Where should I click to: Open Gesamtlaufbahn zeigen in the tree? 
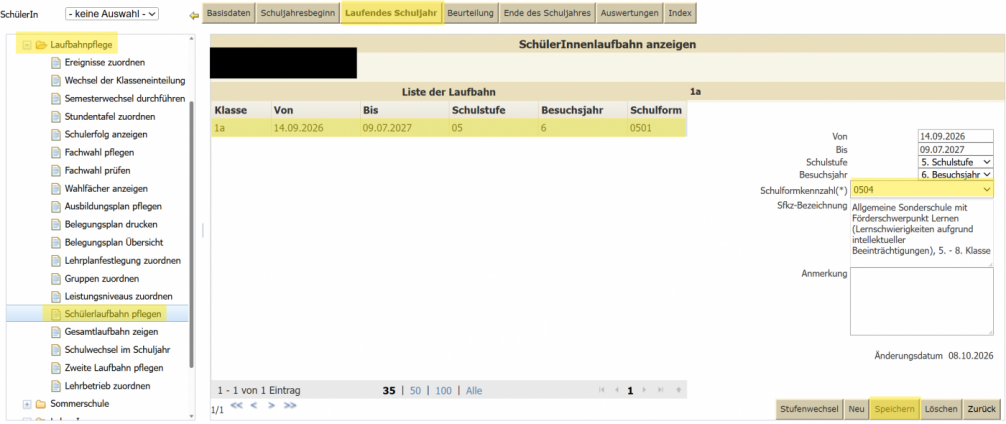(112, 332)
